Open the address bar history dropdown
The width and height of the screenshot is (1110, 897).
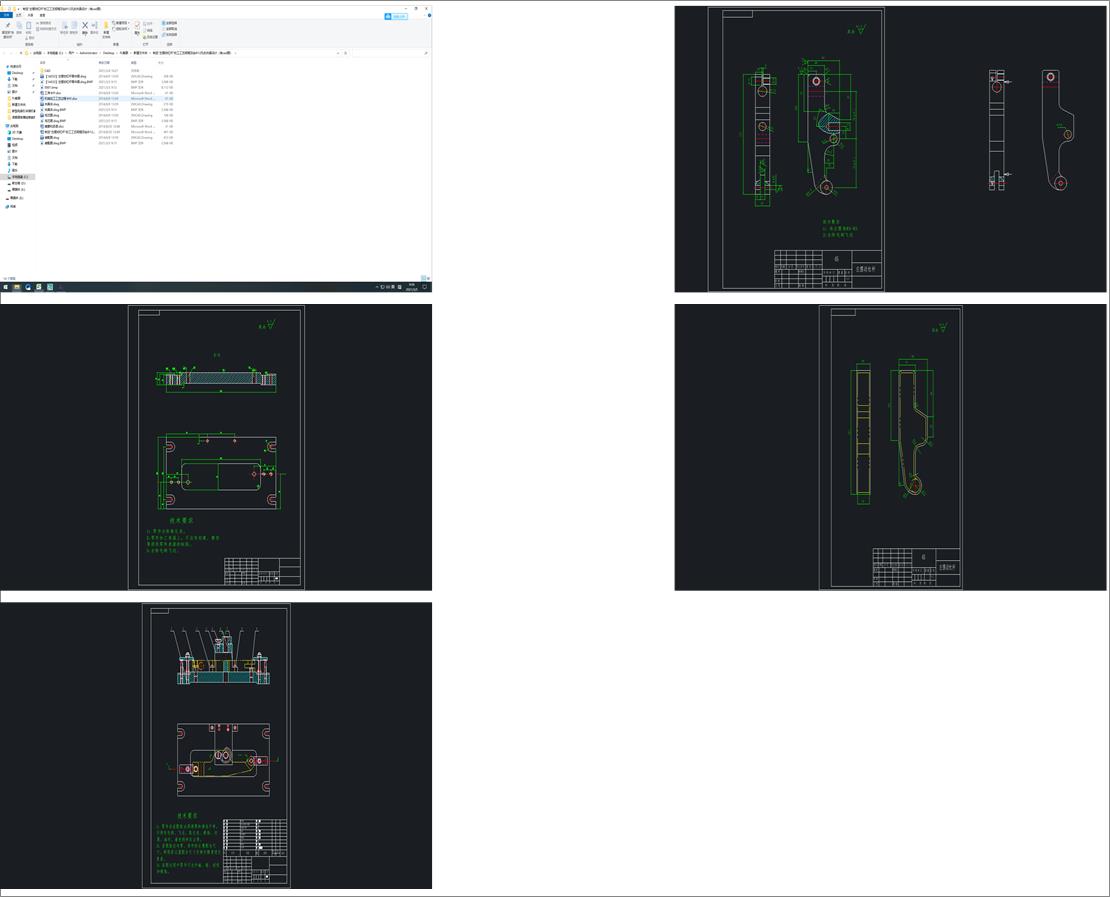338,53
